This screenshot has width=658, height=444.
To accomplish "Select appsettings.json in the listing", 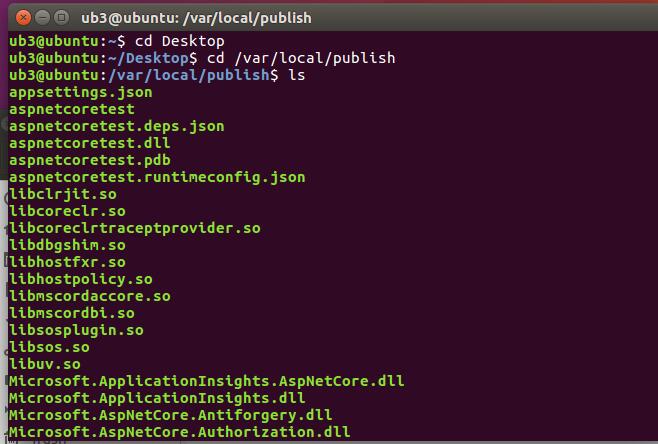I will pyautogui.click(x=81, y=92).
